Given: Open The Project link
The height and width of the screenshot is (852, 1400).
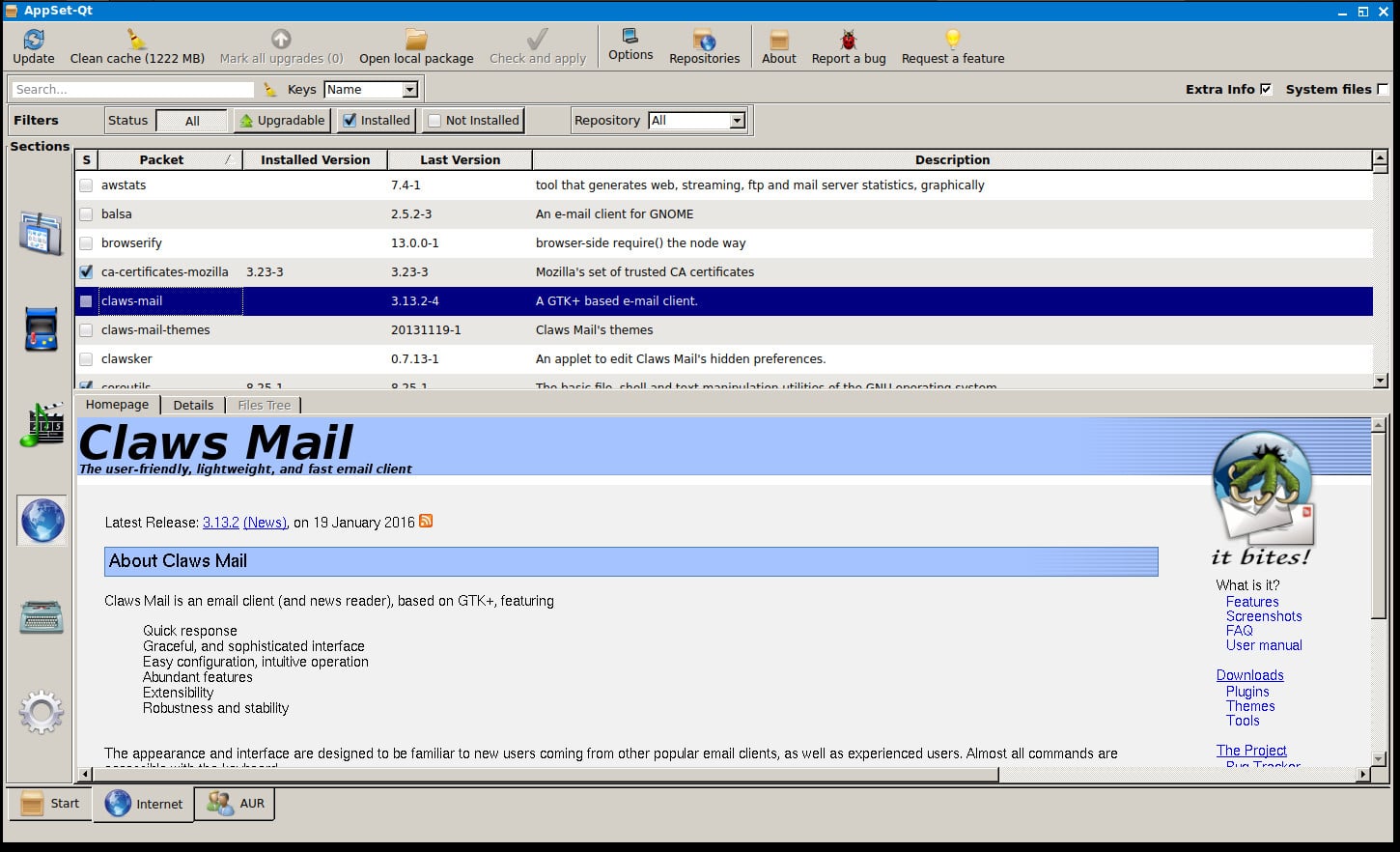Looking at the screenshot, I should pos(1251,751).
